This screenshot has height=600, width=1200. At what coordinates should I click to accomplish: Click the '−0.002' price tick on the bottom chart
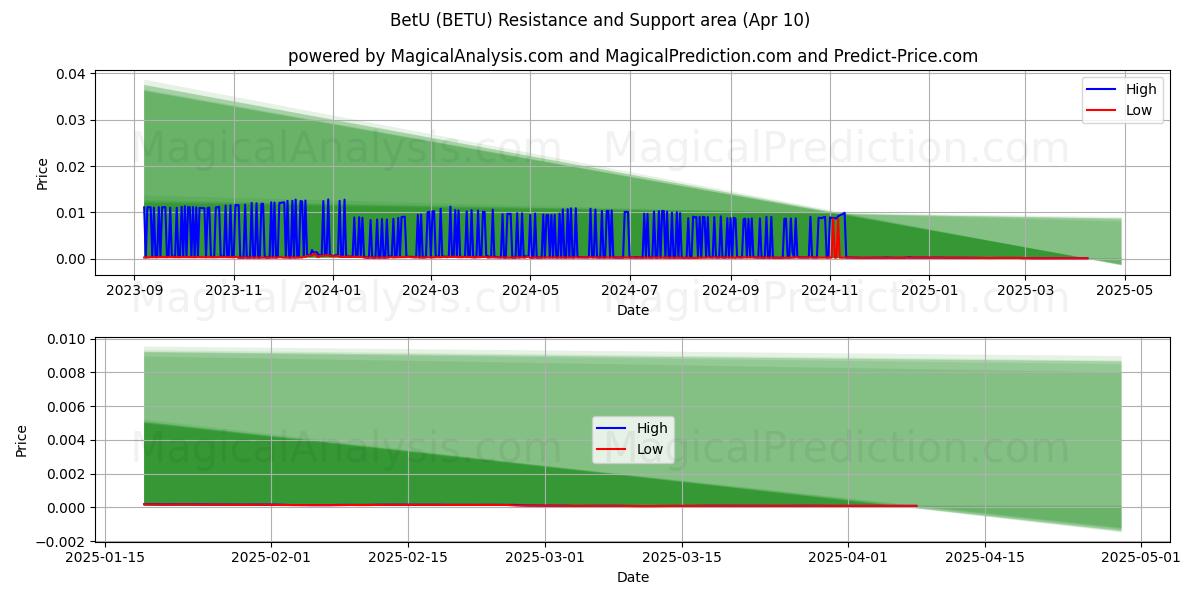pos(62,541)
